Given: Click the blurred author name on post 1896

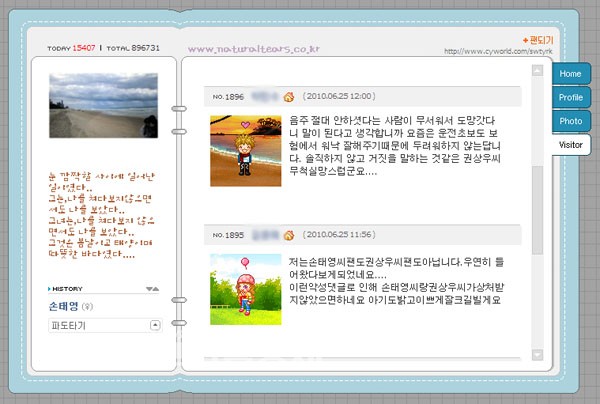Looking at the screenshot, I should pos(264,97).
